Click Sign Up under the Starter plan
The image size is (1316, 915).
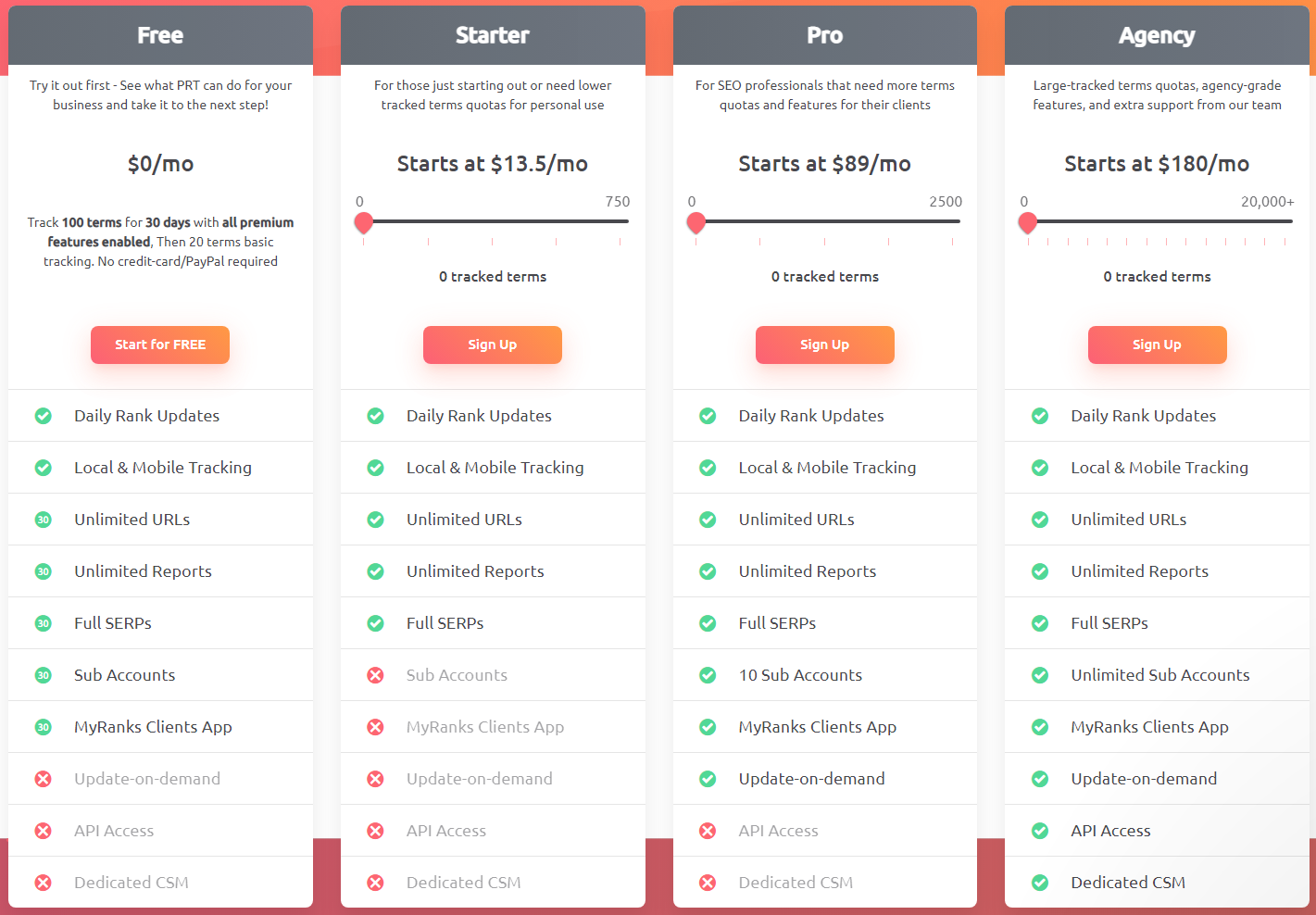(x=492, y=345)
